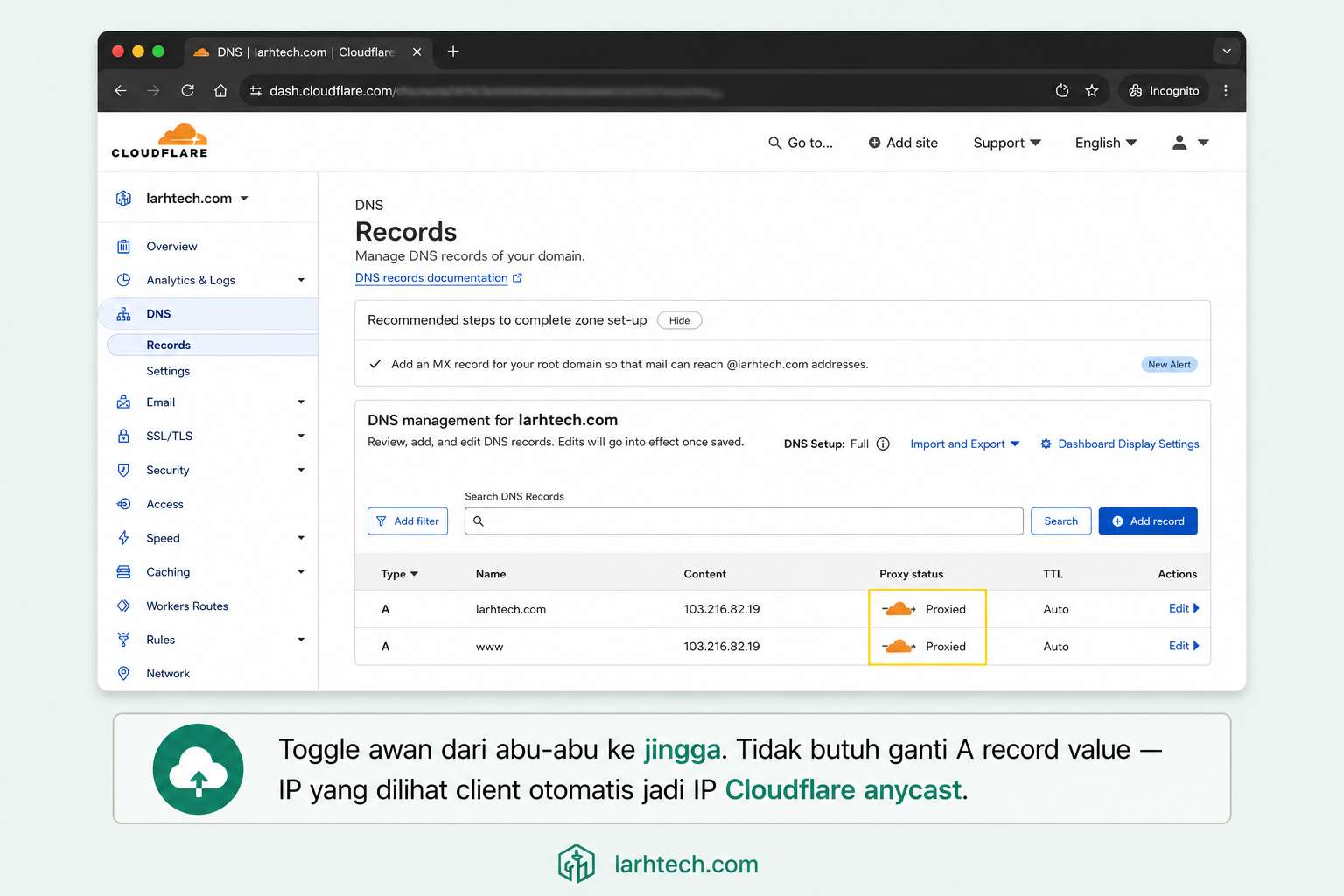Click the external link icon beside documentation

pos(517,278)
